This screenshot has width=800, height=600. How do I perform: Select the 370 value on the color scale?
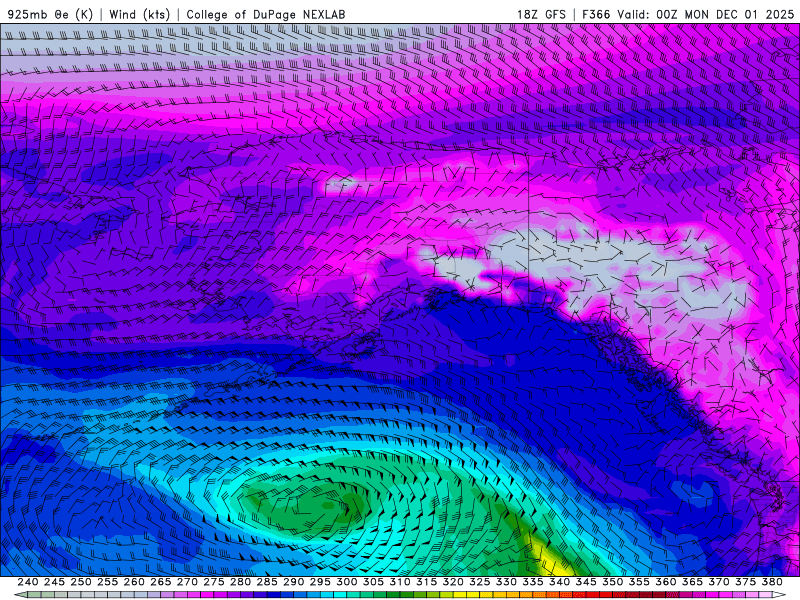point(719,582)
